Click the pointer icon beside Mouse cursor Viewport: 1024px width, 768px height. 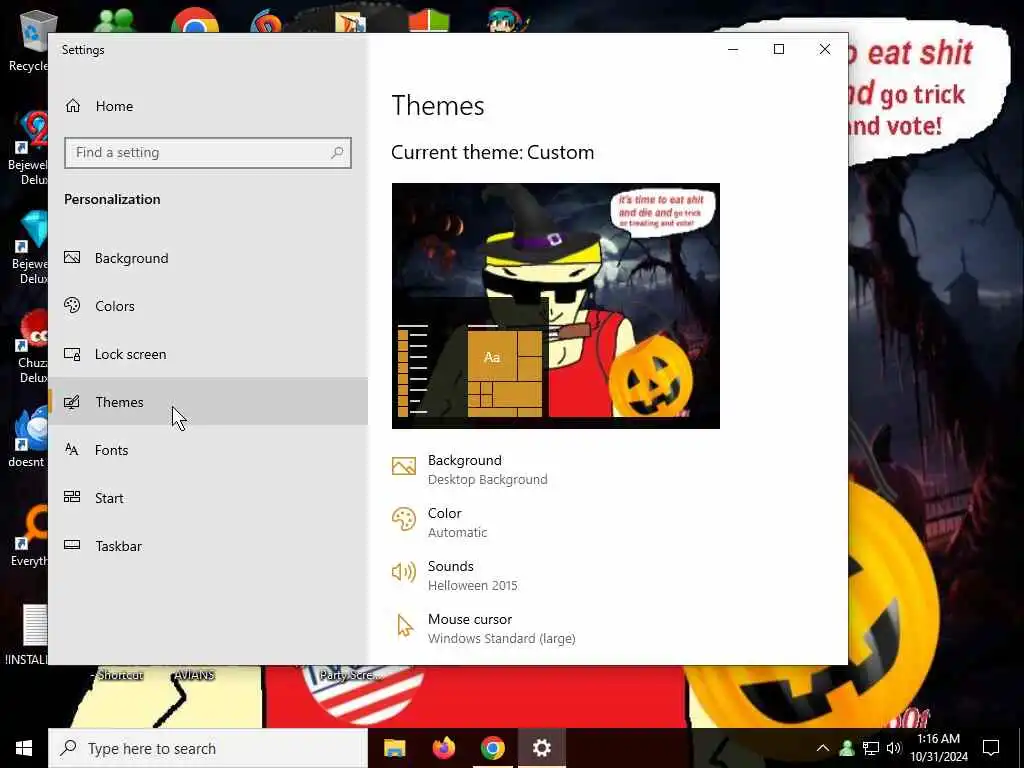[x=405, y=626]
